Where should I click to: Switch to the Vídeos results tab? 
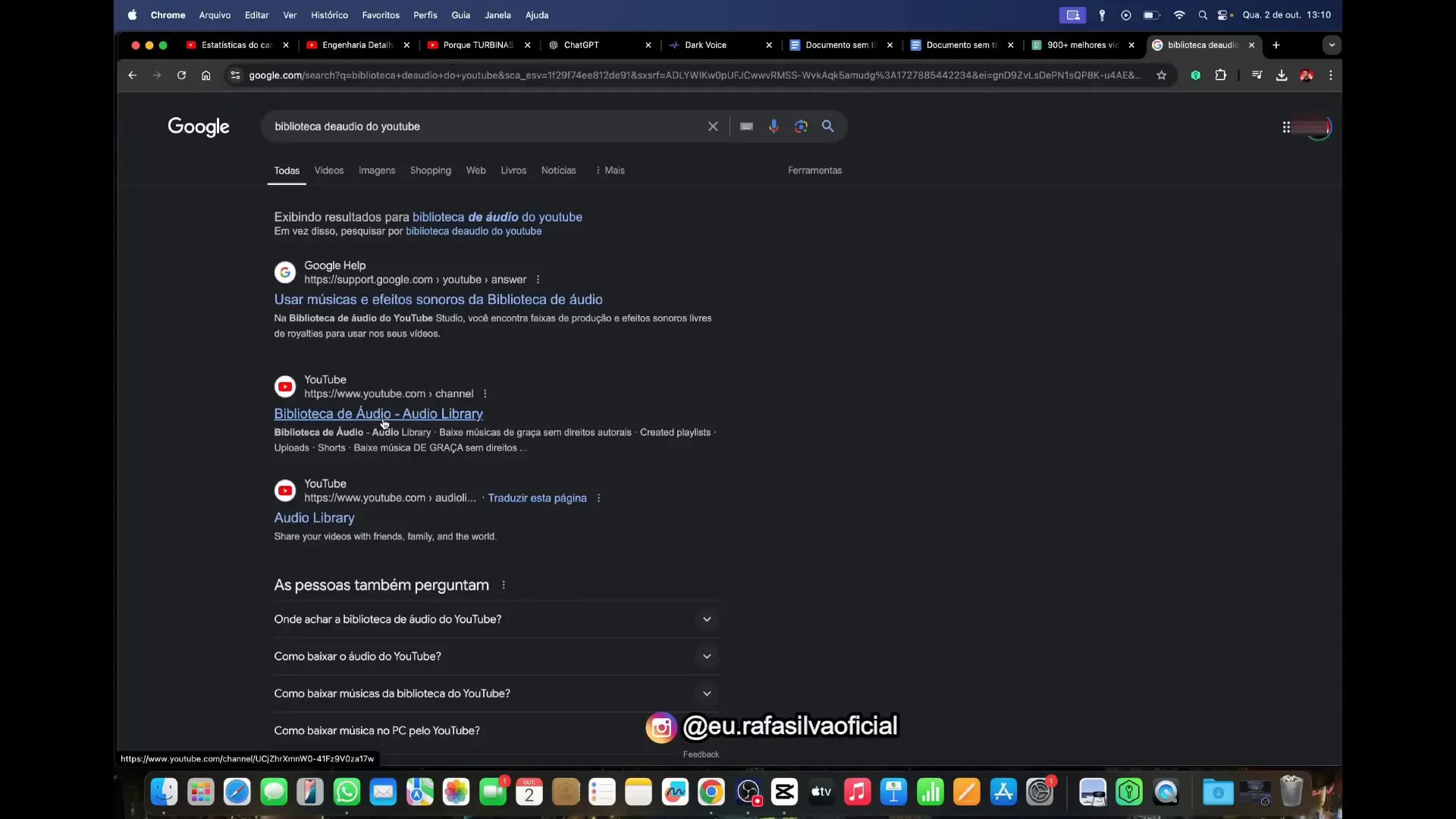[329, 171]
